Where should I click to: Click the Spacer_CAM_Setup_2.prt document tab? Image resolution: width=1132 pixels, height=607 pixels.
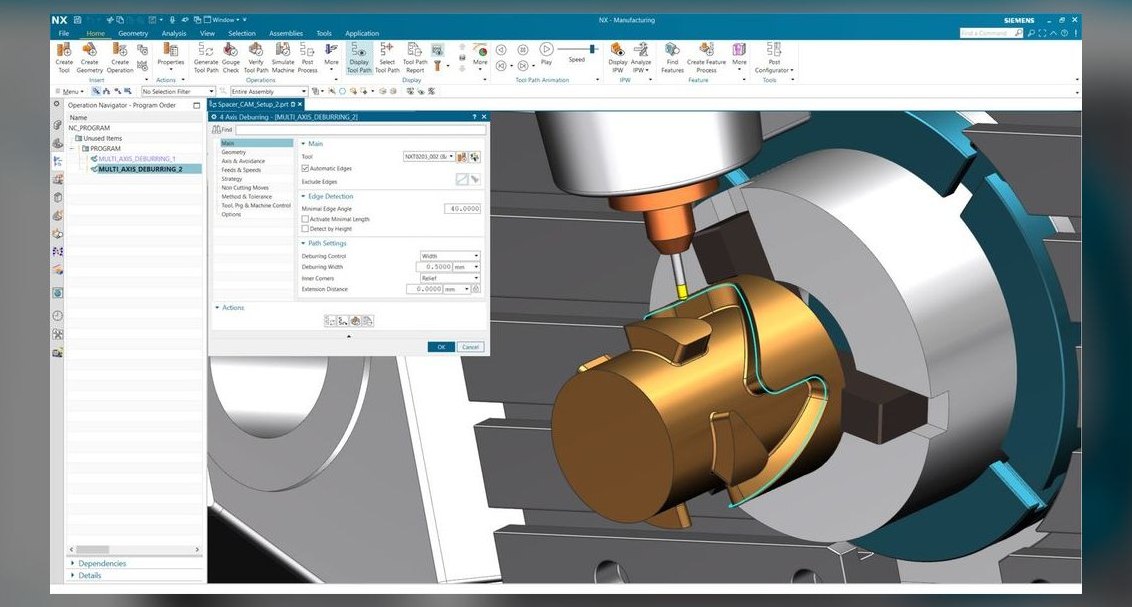point(254,105)
